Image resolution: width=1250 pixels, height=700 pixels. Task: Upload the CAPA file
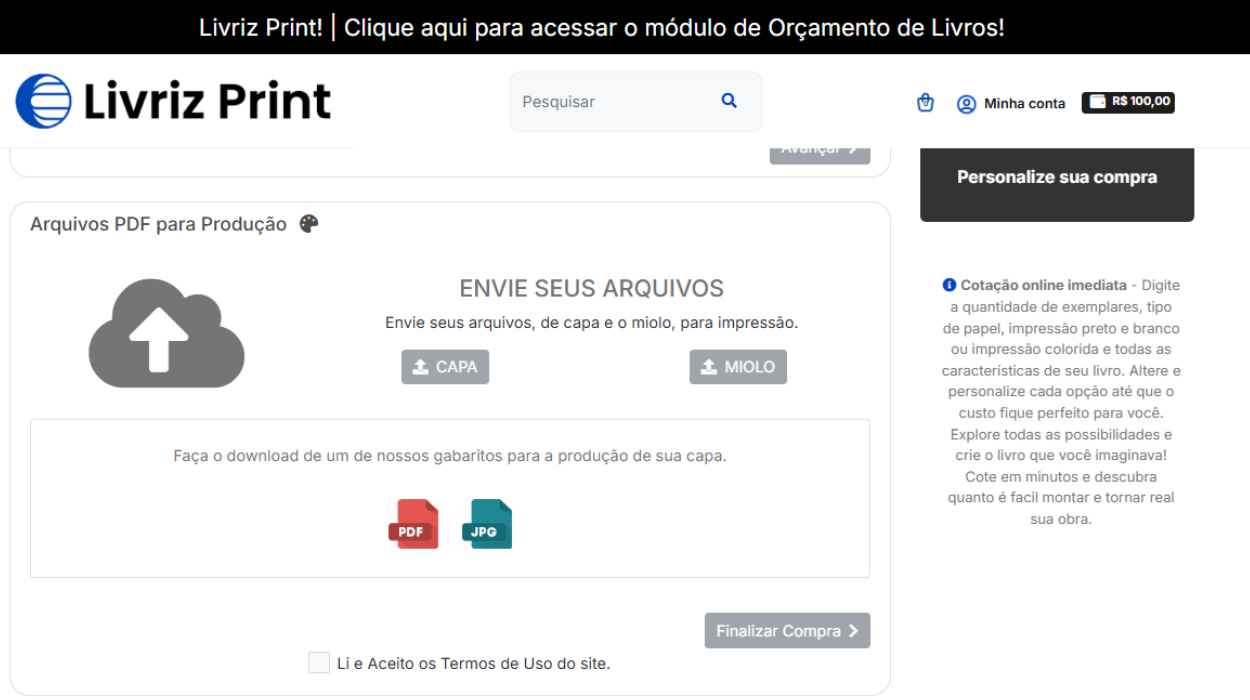tap(445, 366)
